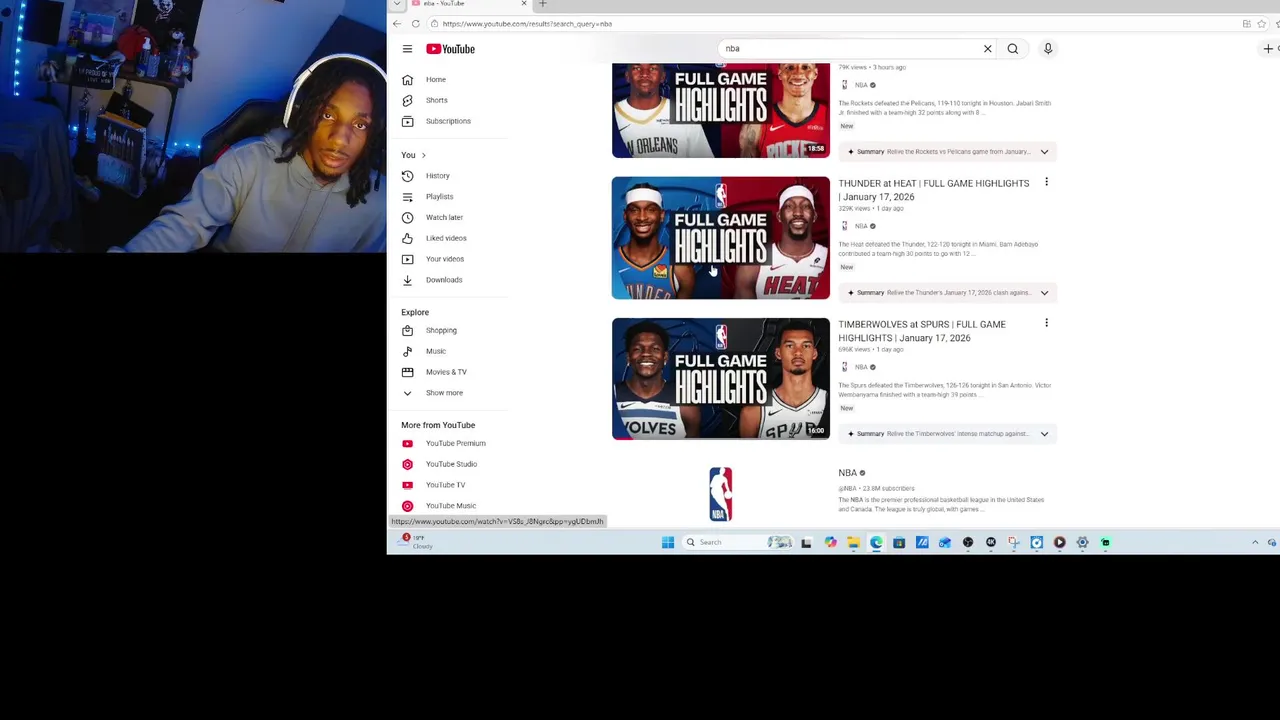
Task: Click the Create plus button
Action: (1268, 48)
